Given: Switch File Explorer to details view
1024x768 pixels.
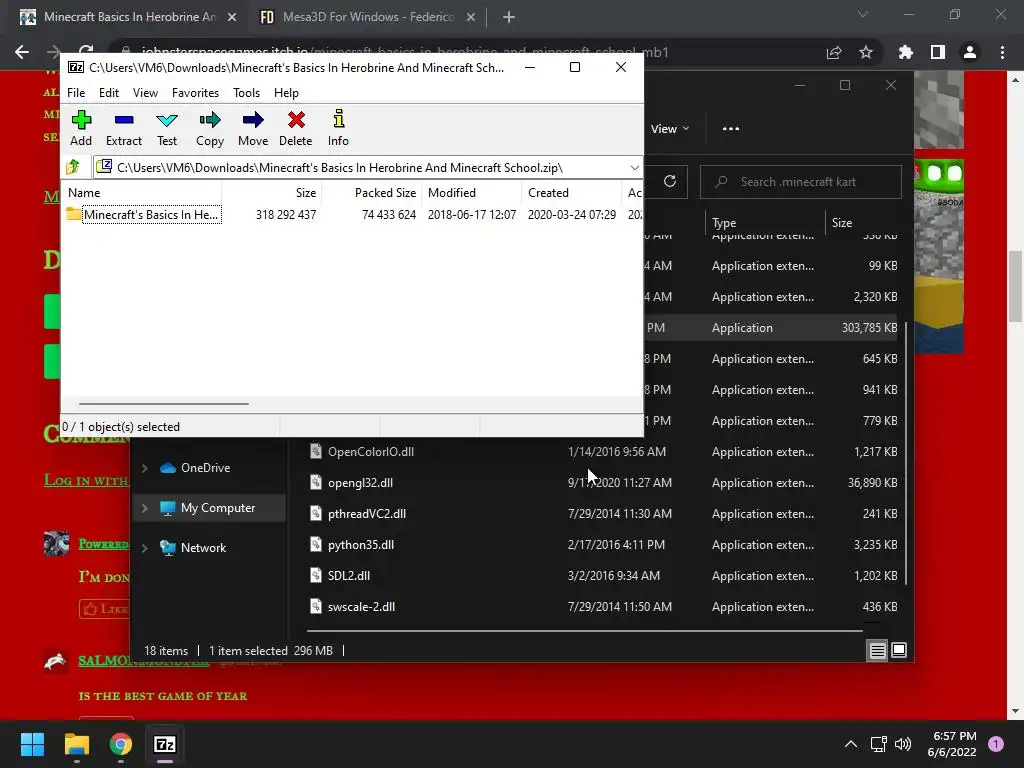Looking at the screenshot, I should pyautogui.click(x=877, y=650).
